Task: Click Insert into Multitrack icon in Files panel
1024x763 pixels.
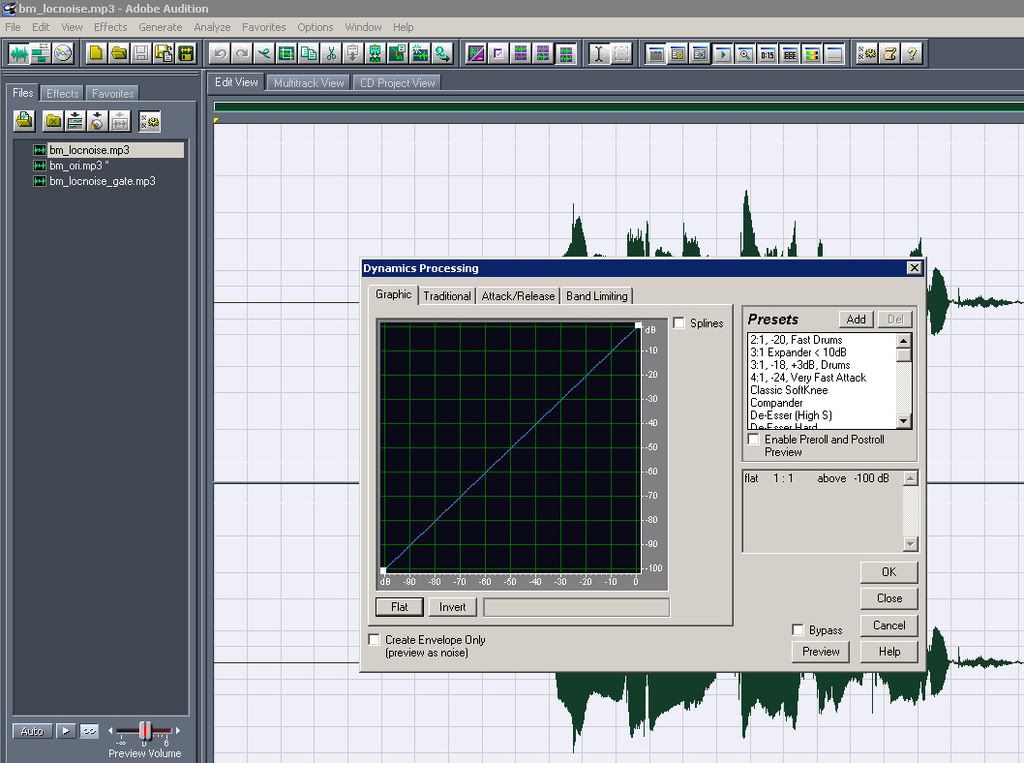Action: pyautogui.click(x=75, y=121)
